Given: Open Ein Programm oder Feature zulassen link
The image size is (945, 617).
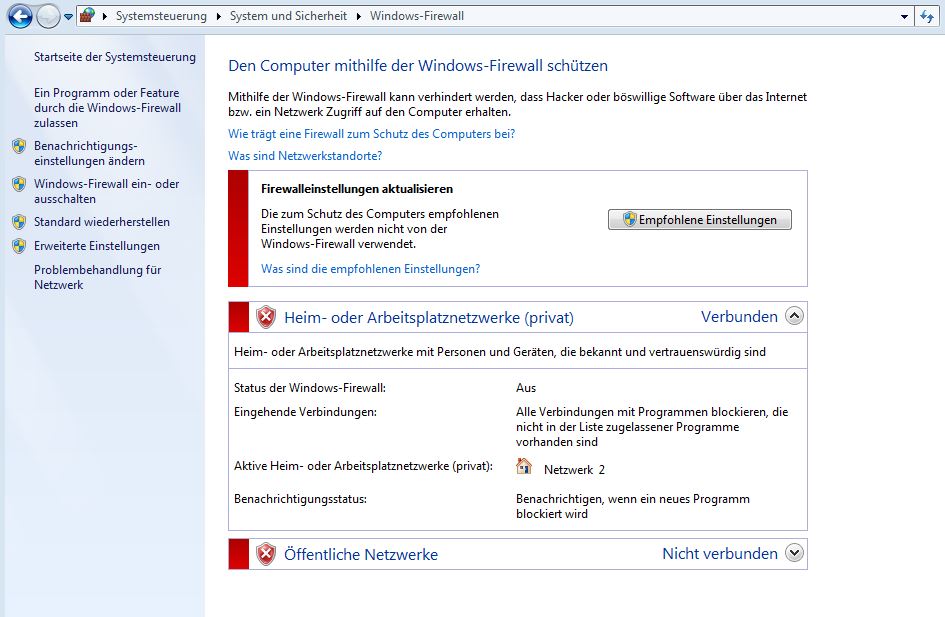Looking at the screenshot, I should 107,108.
